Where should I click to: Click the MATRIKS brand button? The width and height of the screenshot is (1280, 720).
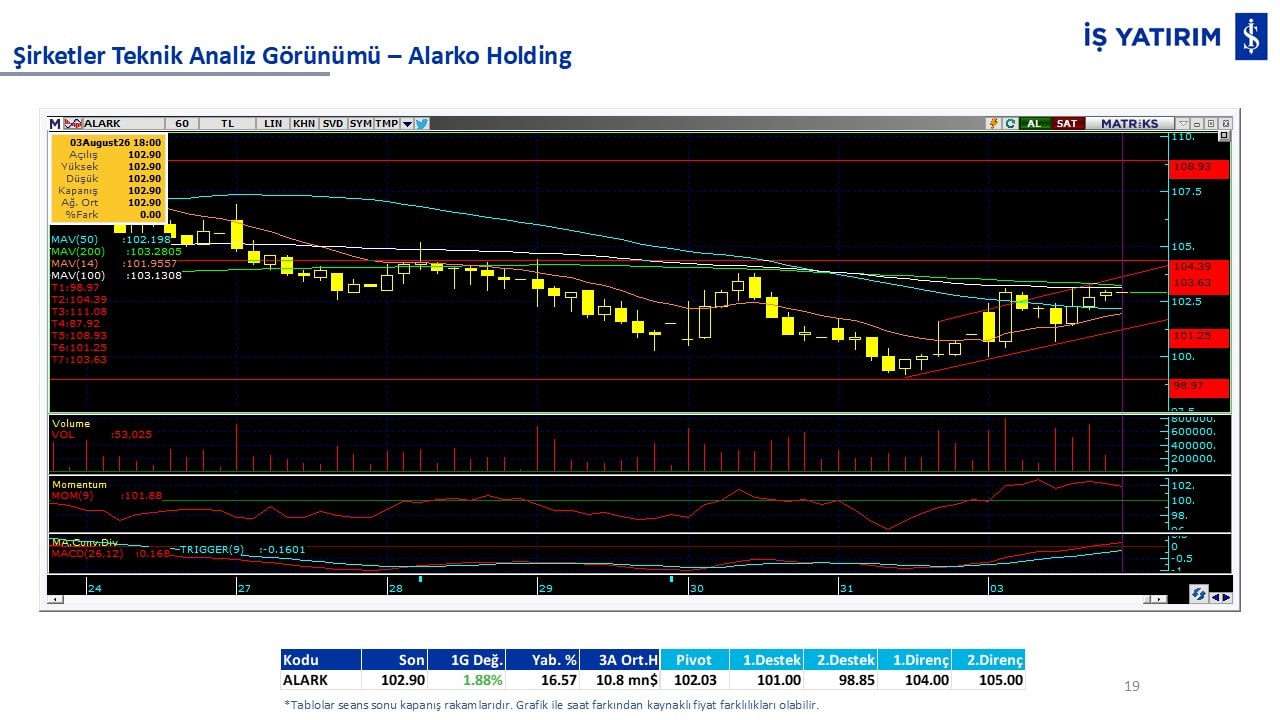click(x=1130, y=124)
